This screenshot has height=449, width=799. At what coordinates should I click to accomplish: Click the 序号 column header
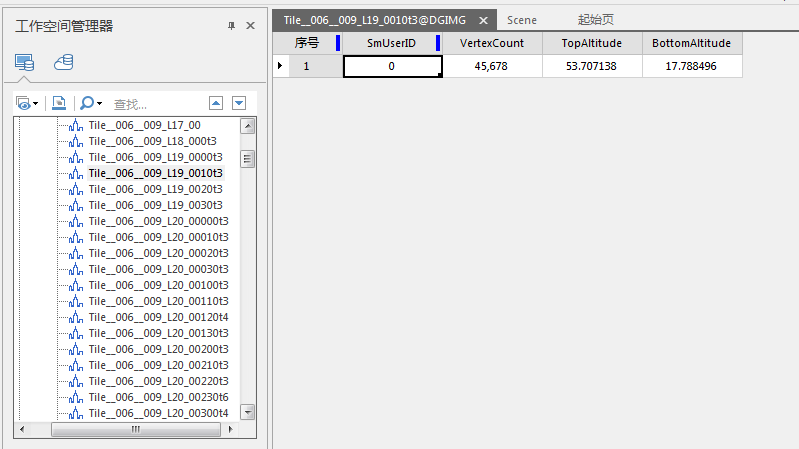point(307,43)
